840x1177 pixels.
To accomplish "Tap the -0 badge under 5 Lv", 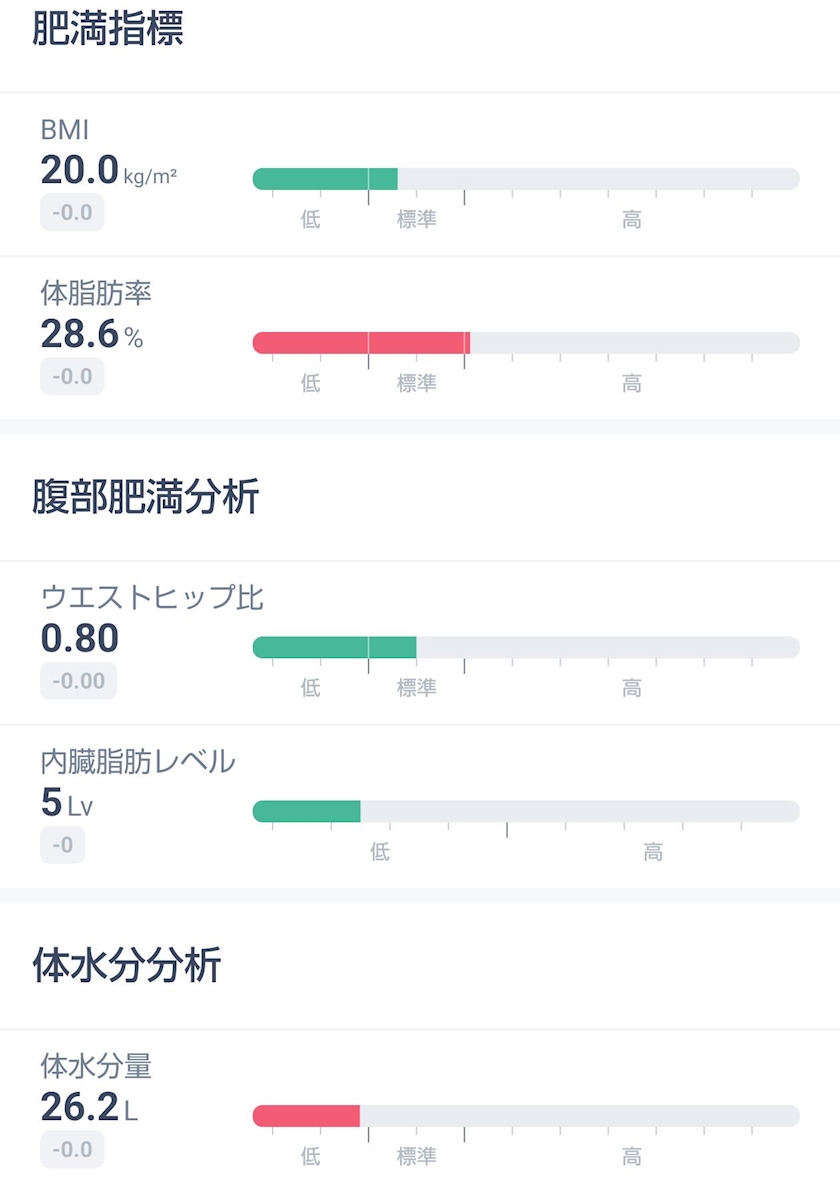I will pos(62,845).
